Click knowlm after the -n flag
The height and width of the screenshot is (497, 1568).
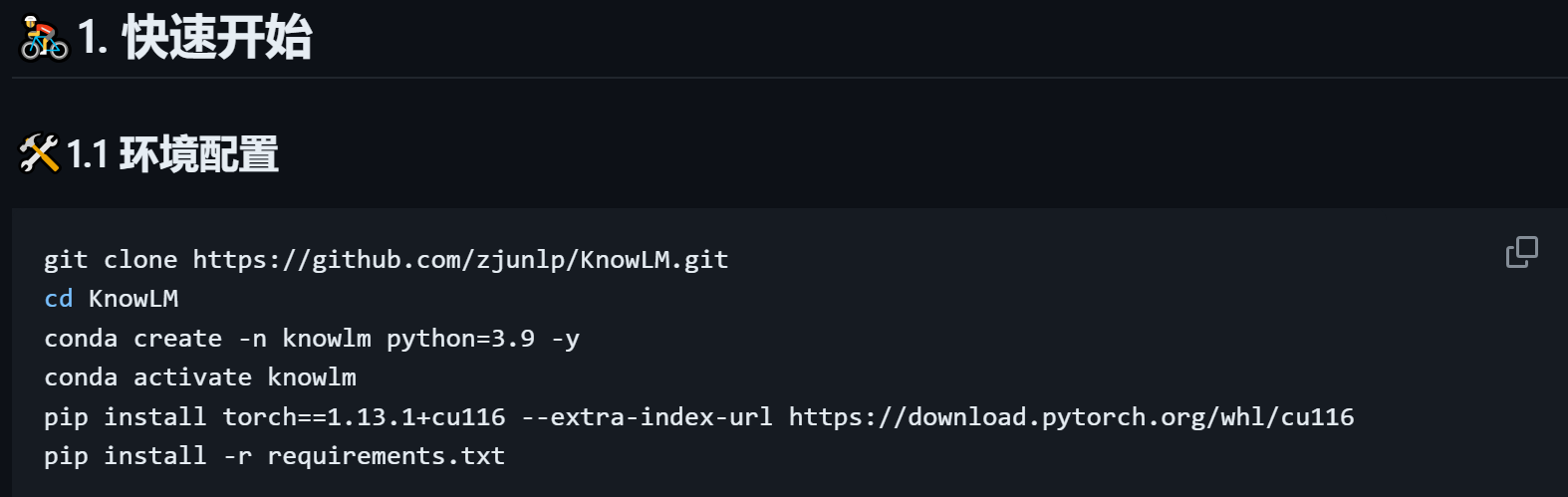coord(327,339)
